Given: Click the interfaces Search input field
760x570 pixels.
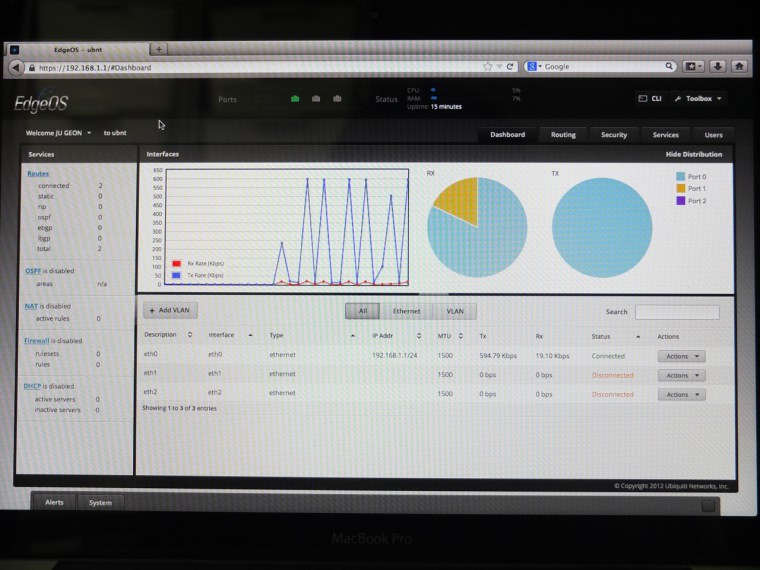Looking at the screenshot, I should (x=677, y=312).
